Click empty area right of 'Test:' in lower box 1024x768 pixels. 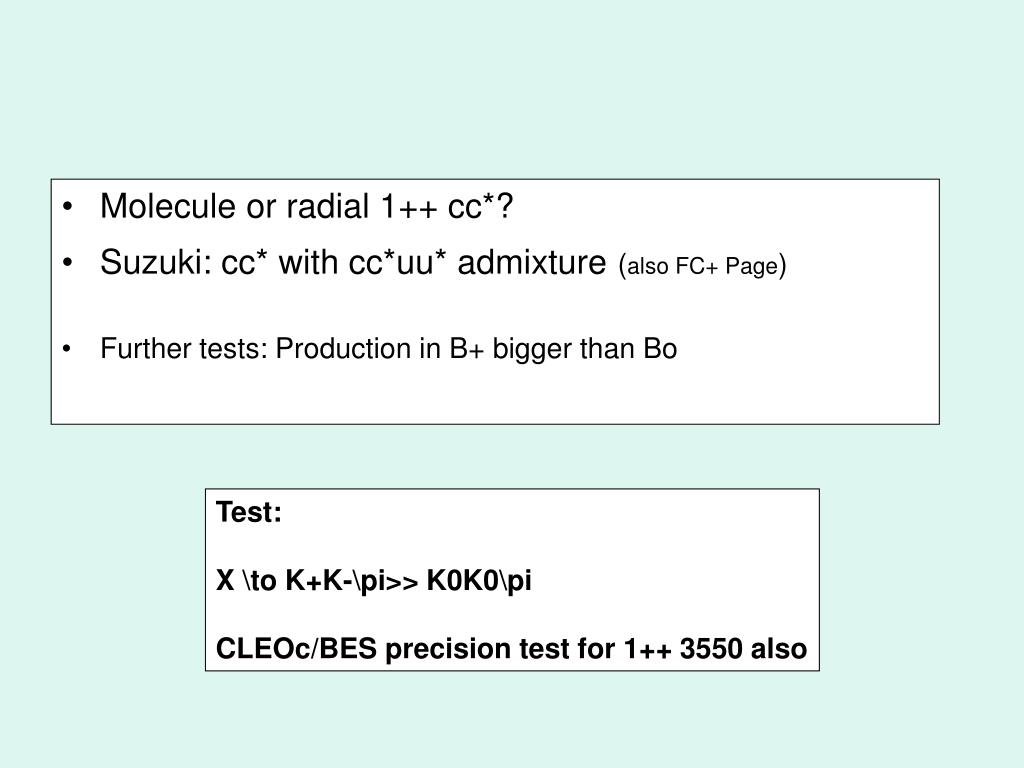point(549,512)
